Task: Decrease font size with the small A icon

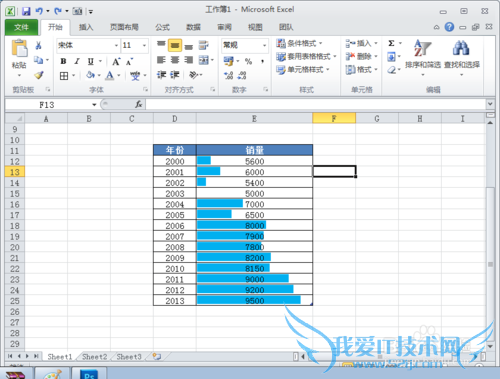Action: [x=129, y=62]
